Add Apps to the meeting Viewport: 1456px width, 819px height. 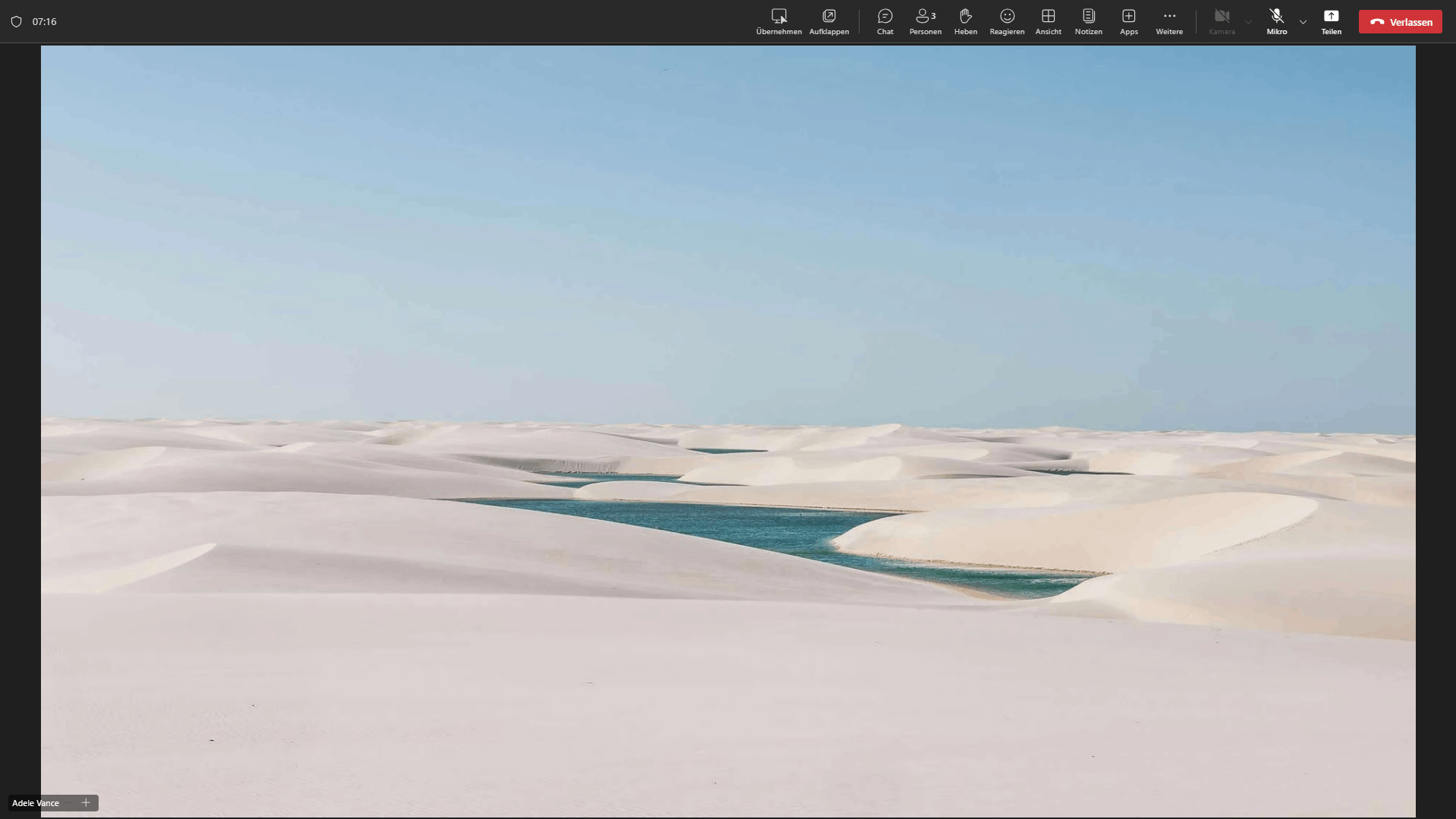tap(1128, 22)
